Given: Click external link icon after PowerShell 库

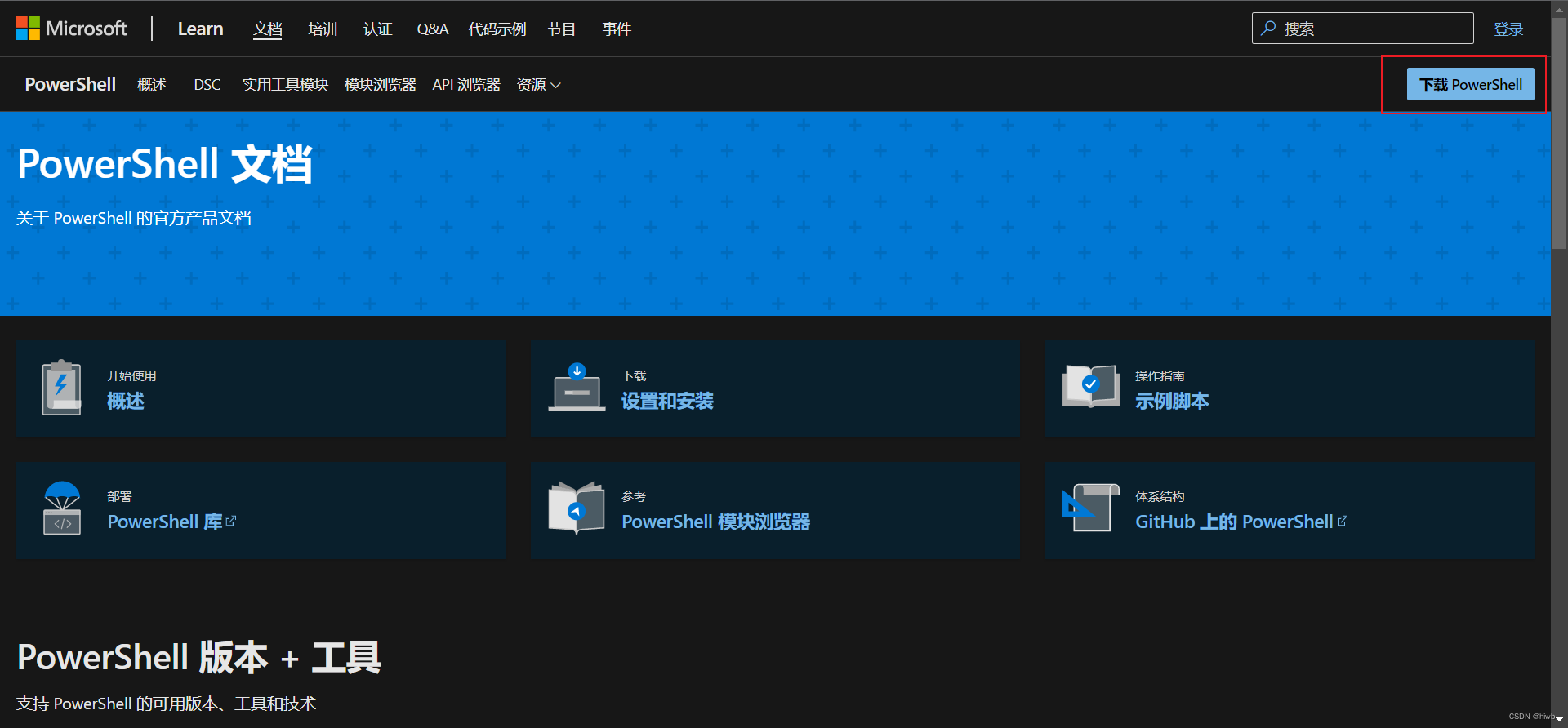Looking at the screenshot, I should coord(231,521).
